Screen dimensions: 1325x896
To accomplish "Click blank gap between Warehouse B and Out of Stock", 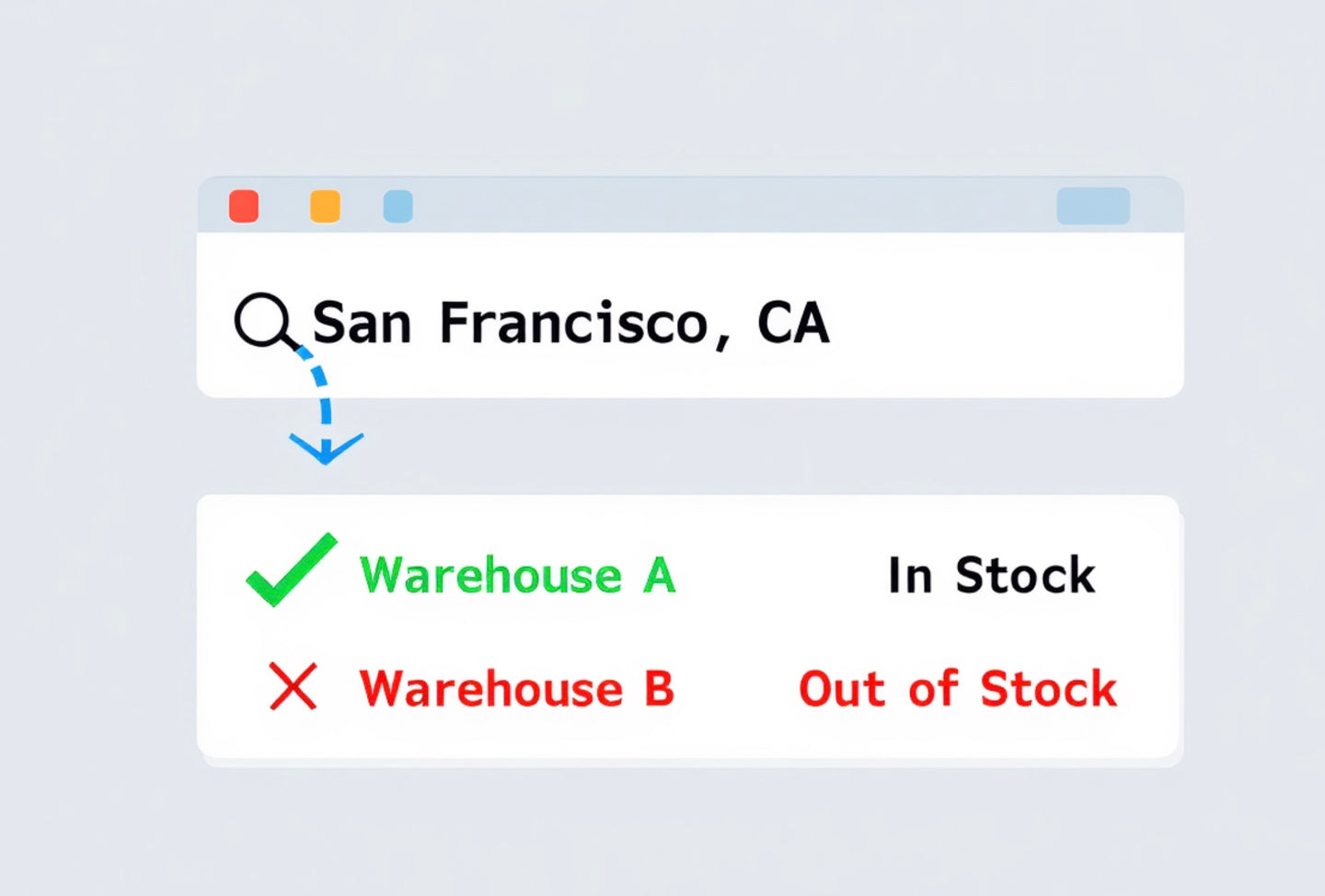I will pos(736,689).
